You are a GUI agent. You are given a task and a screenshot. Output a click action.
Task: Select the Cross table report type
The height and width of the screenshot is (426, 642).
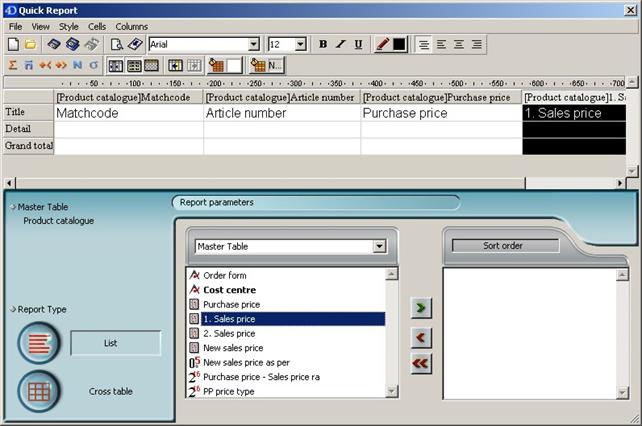coord(39,391)
